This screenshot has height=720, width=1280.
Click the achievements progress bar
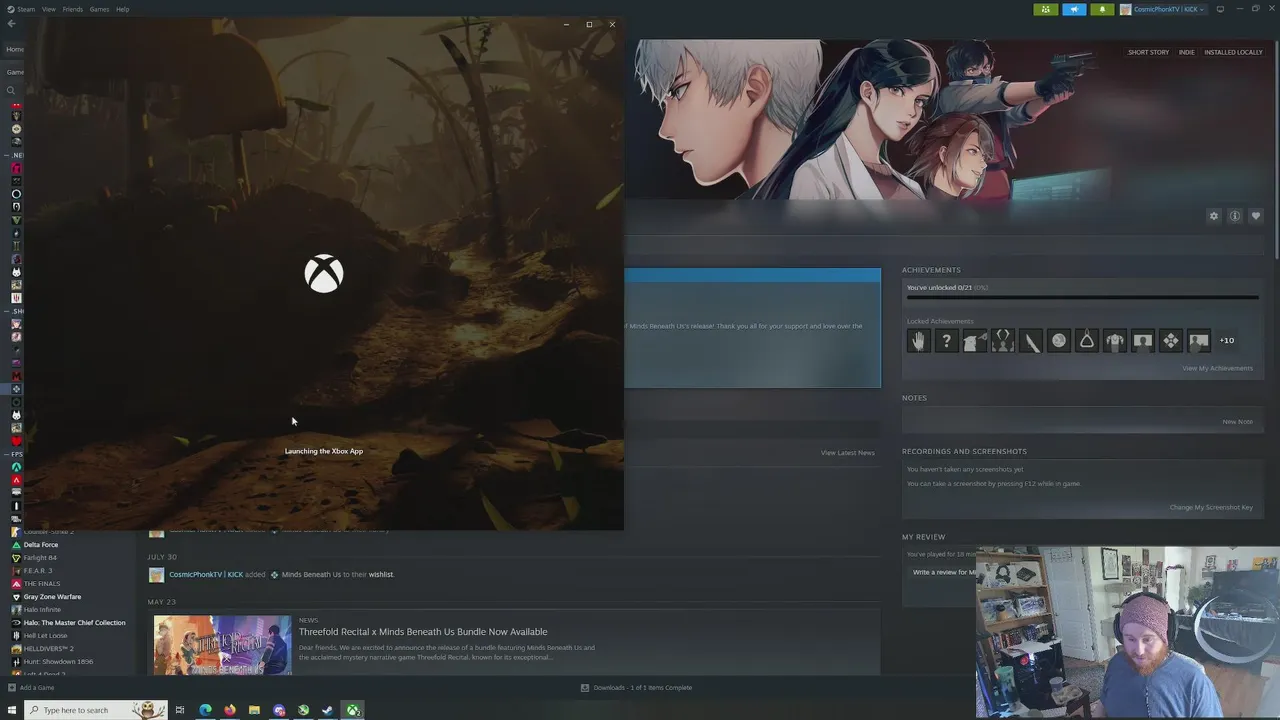[x=1082, y=297]
